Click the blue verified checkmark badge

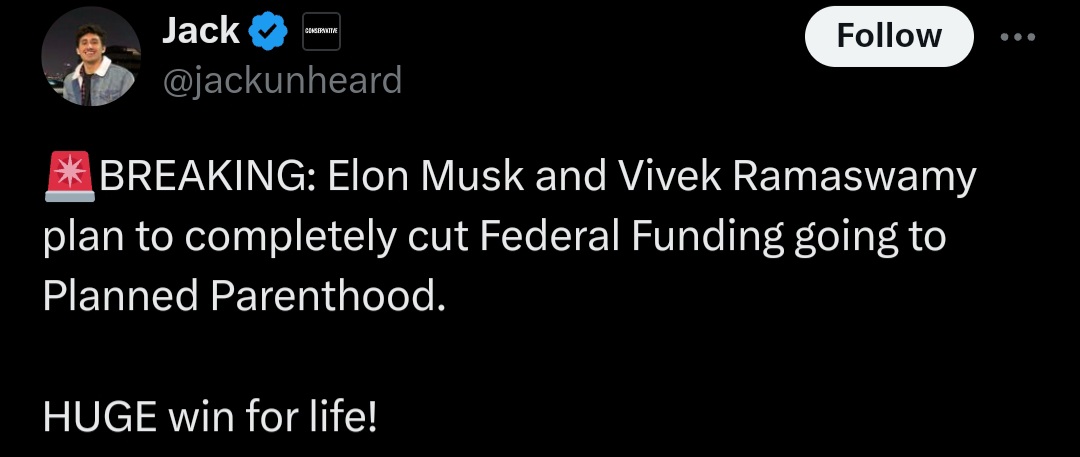coord(266,32)
